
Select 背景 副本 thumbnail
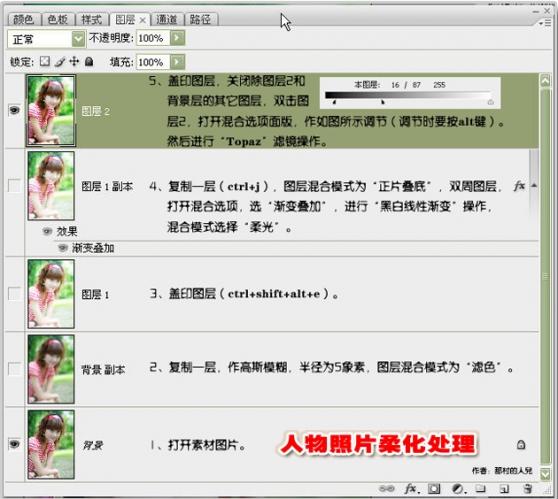(x=51, y=369)
